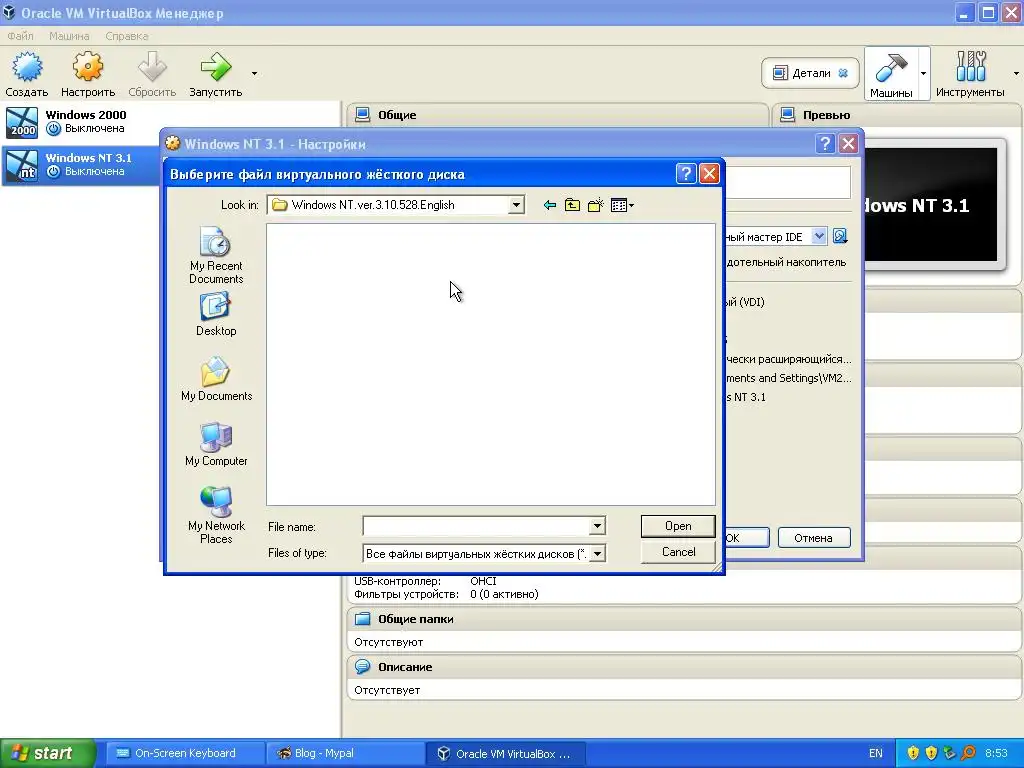Go to Desktop in the places bar
Image resolution: width=1024 pixels, height=768 pixels.
[x=216, y=314]
